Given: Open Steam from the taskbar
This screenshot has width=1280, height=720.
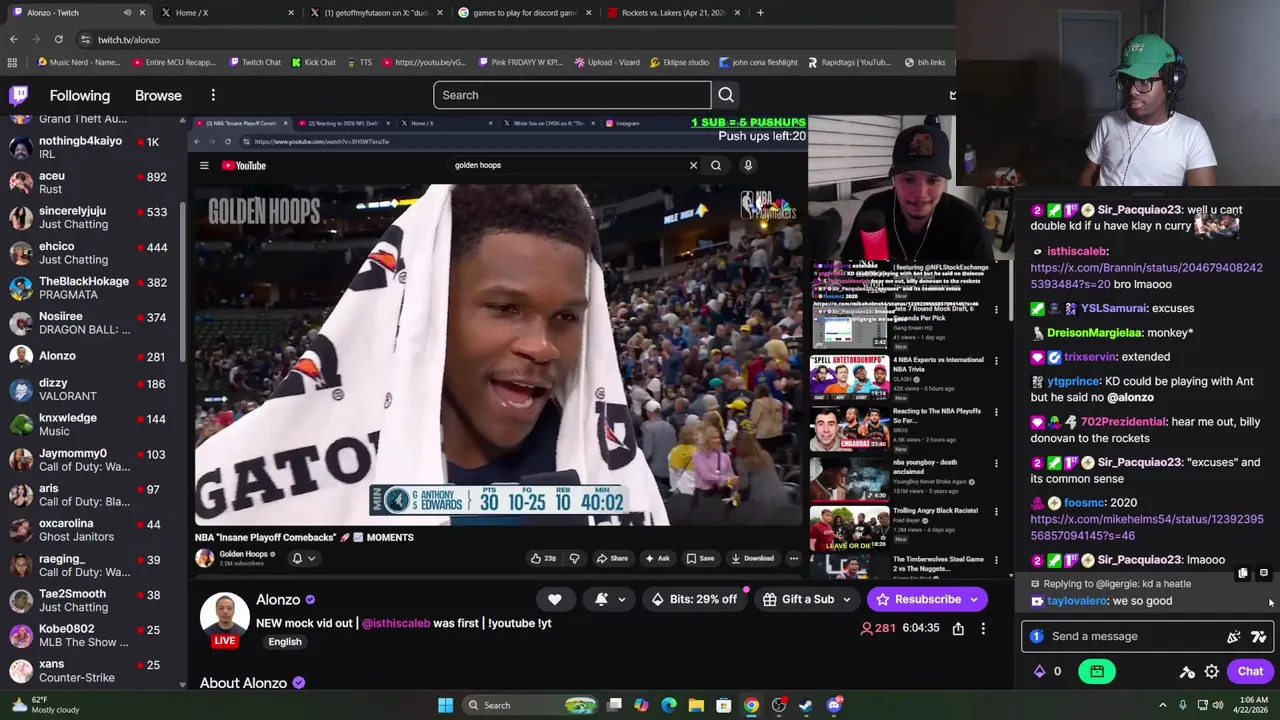Looking at the screenshot, I should point(806,706).
